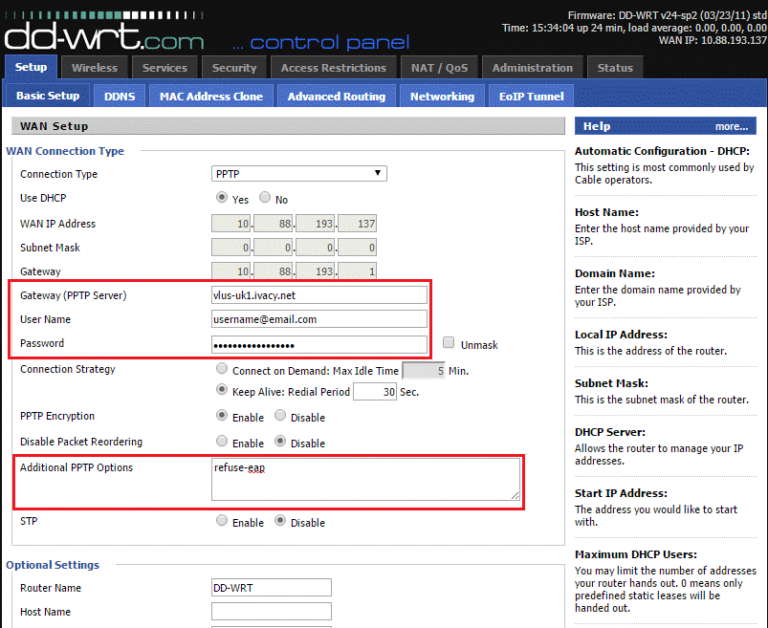768x628 pixels.
Task: Open the Wireless tab
Action: point(94,68)
